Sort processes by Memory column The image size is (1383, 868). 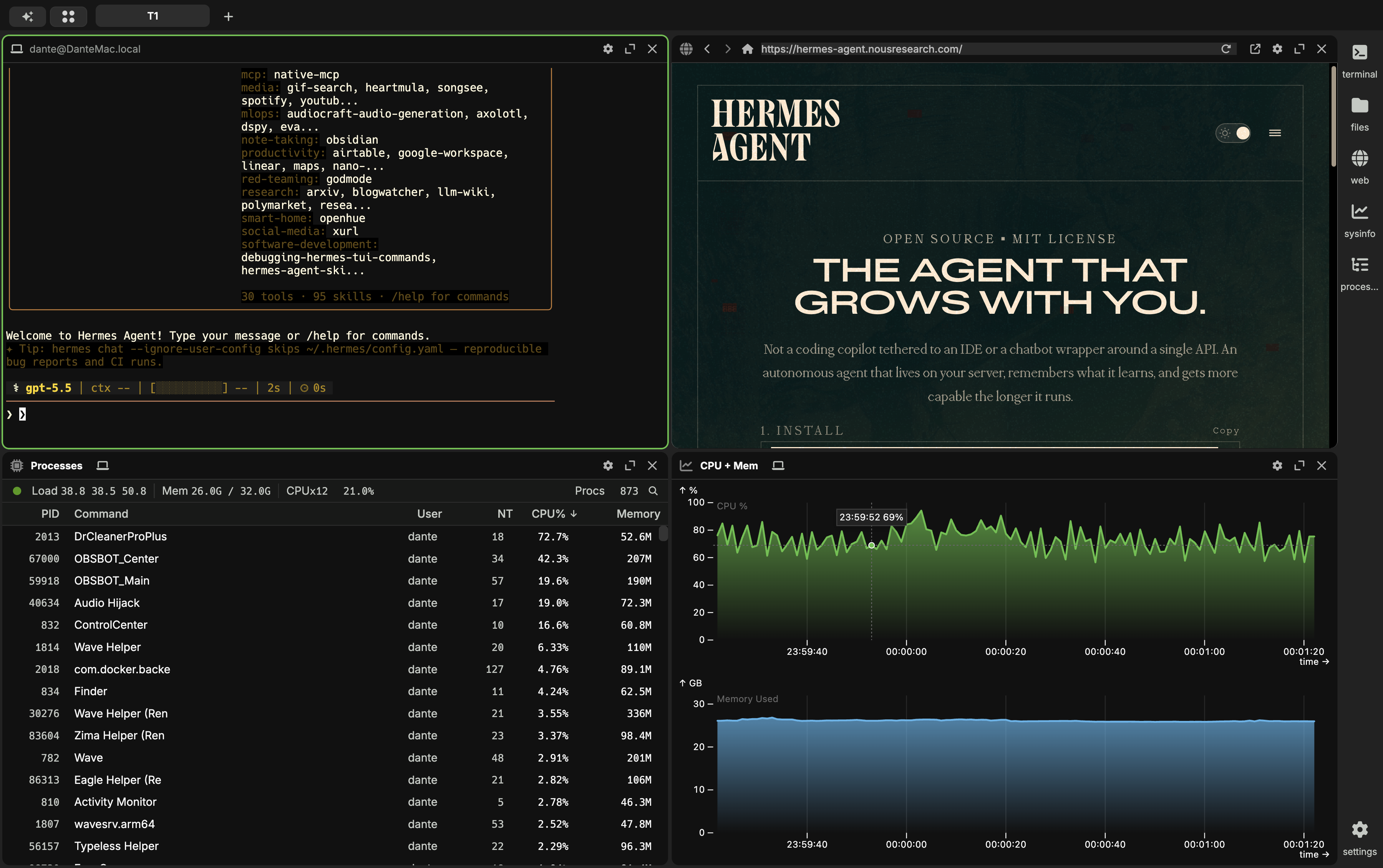tap(638, 514)
